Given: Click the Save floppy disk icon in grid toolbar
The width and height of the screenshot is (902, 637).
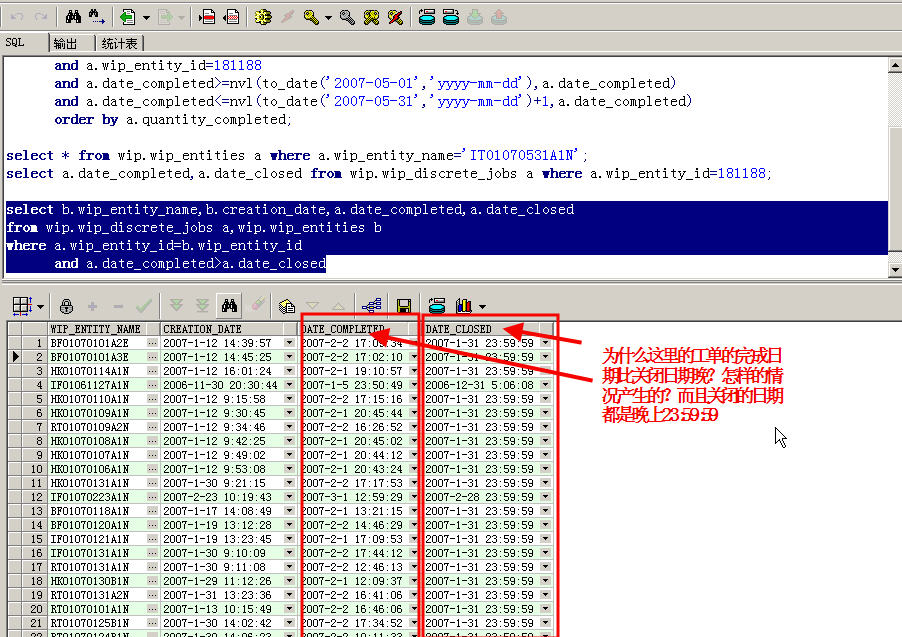Looking at the screenshot, I should click(x=404, y=306).
